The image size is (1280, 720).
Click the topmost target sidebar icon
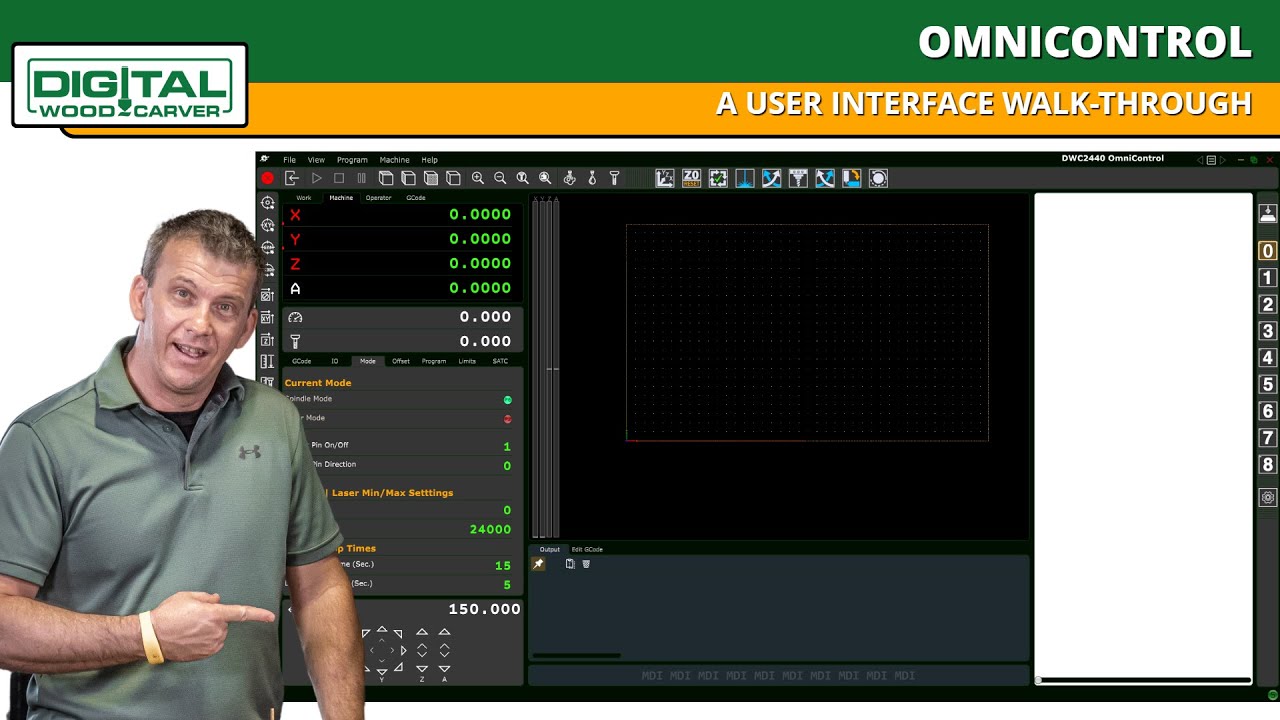tap(267, 203)
